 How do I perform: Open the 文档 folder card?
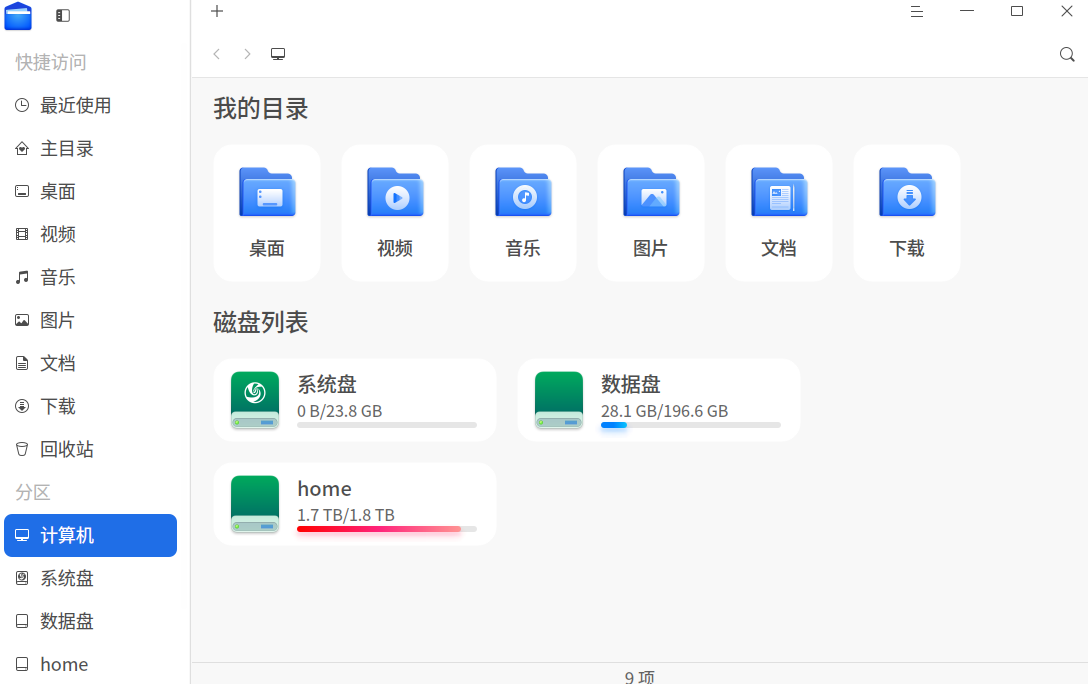[779, 213]
